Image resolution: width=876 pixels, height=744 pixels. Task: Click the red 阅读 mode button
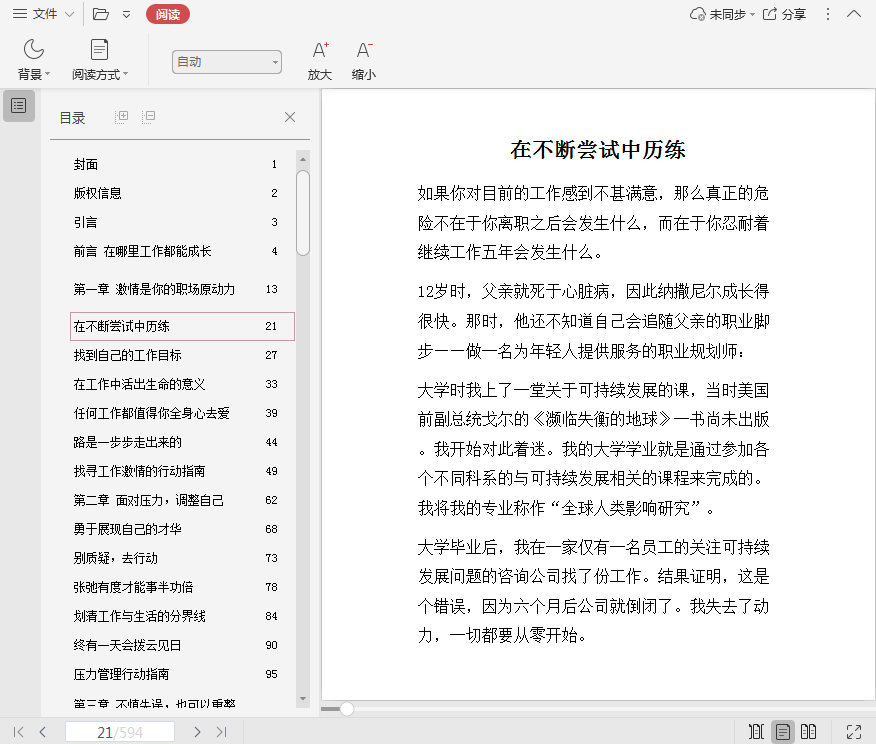tap(168, 15)
